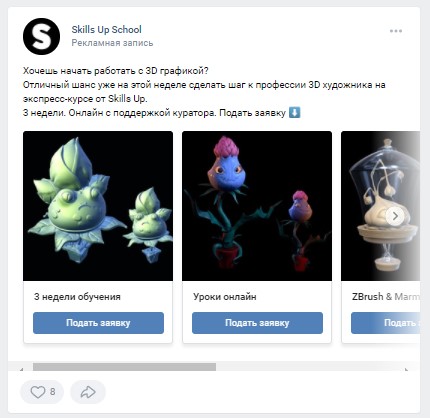Click right scroll arrow of horizontal scrollbar
The image size is (430, 418).
pos(406,369)
